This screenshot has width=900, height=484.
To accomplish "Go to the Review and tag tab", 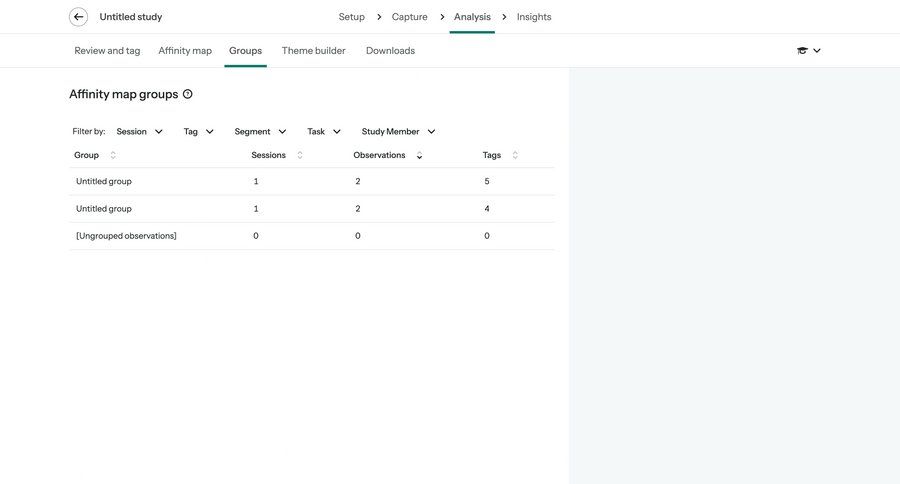I will click(x=107, y=51).
